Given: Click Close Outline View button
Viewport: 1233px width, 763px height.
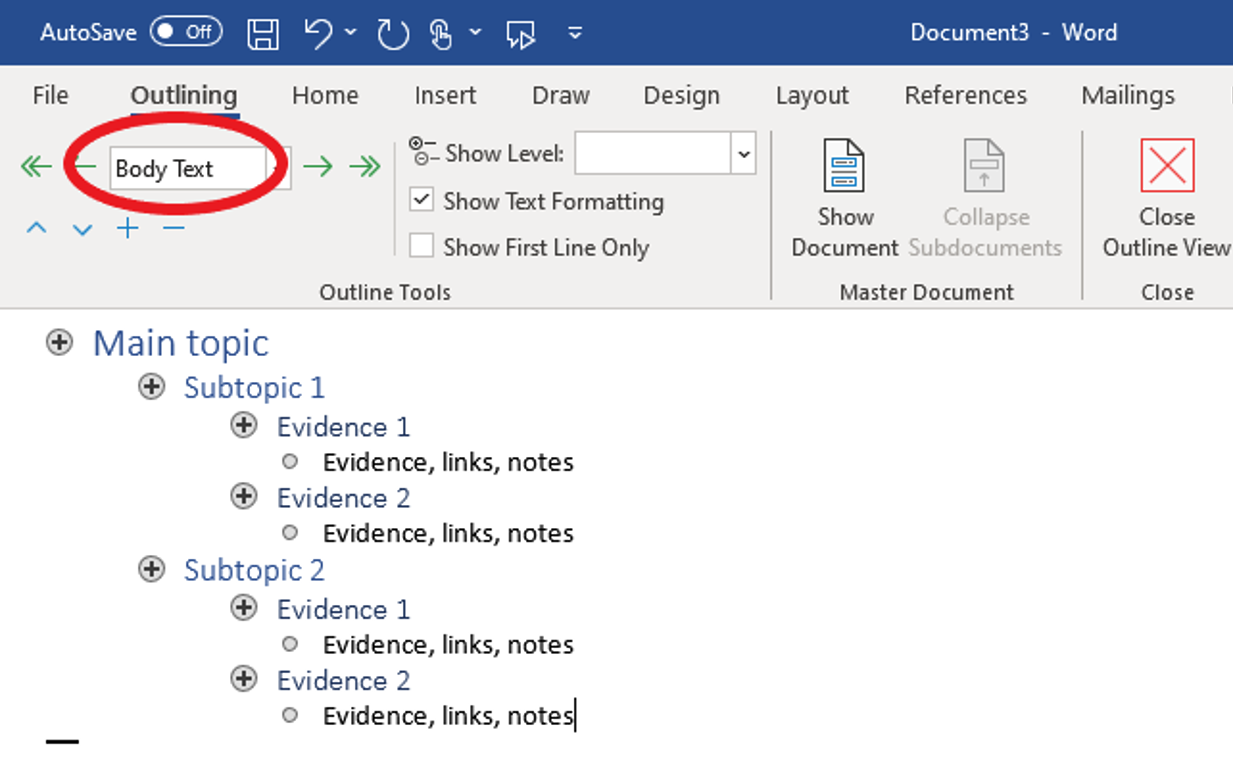Looking at the screenshot, I should (x=1166, y=200).
